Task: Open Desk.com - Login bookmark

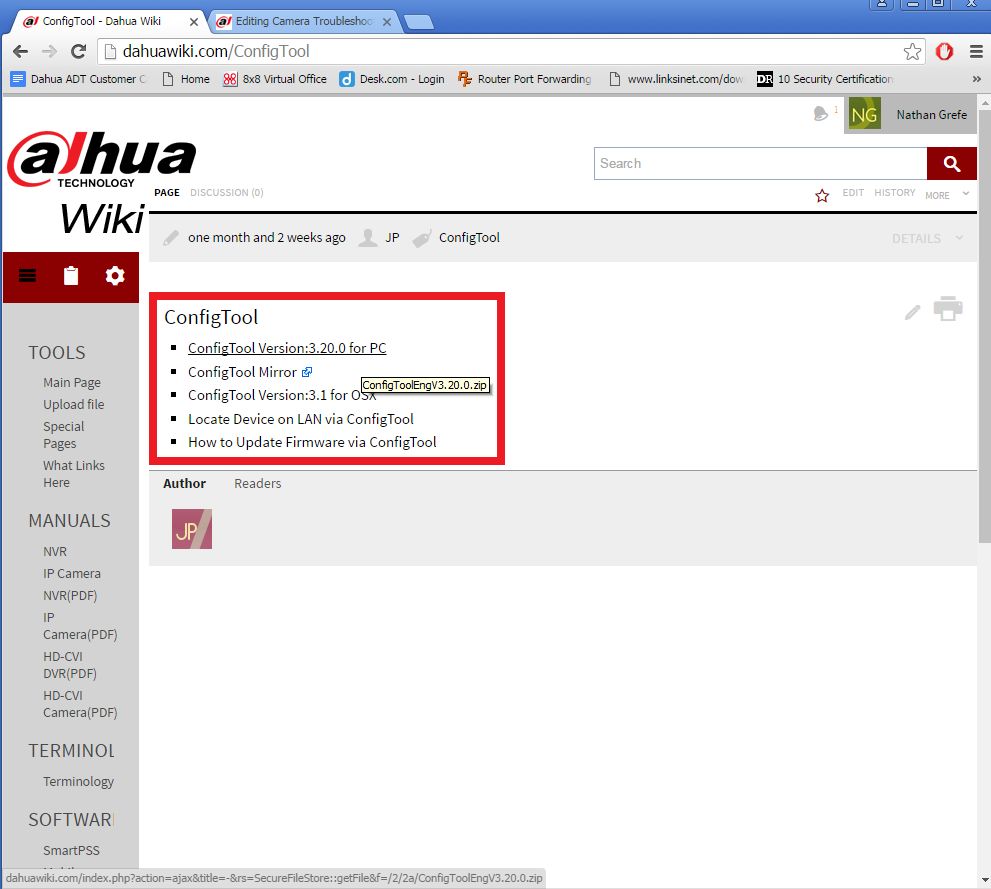Action: [x=392, y=79]
